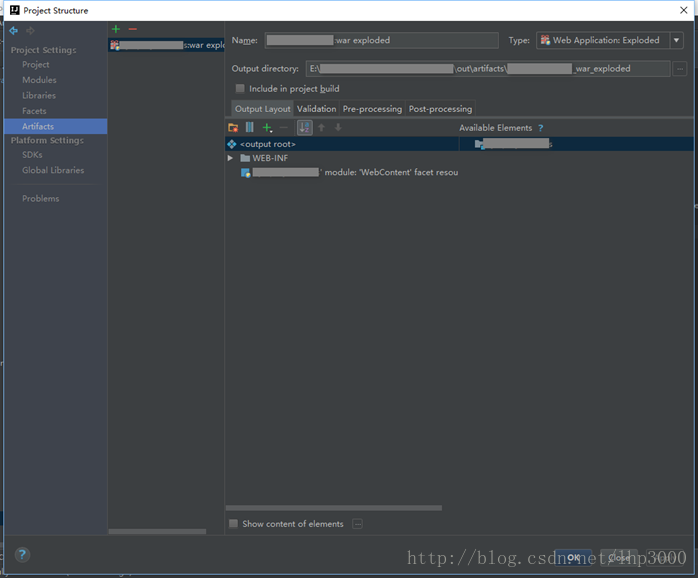Click the Web Application: Exploded type field

(602, 40)
